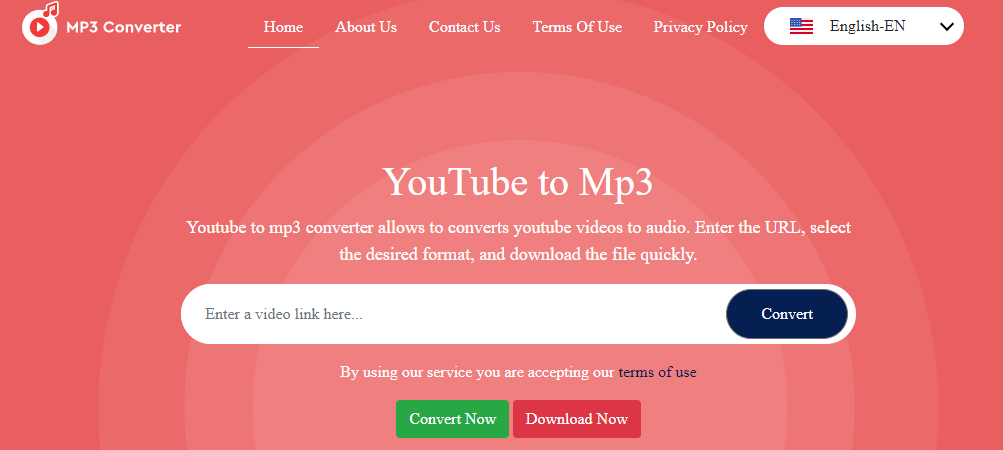Open the Contact Us page

[x=464, y=27]
